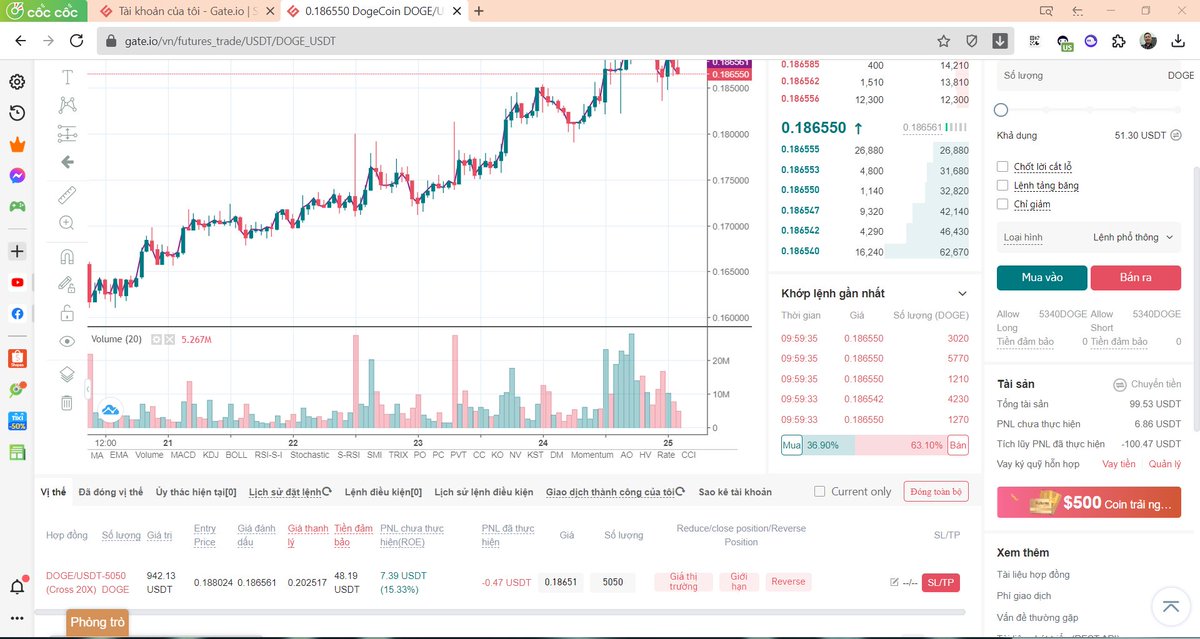The height and width of the screenshot is (639, 1200).
Task: Click Reverse position button
Action: click(788, 581)
